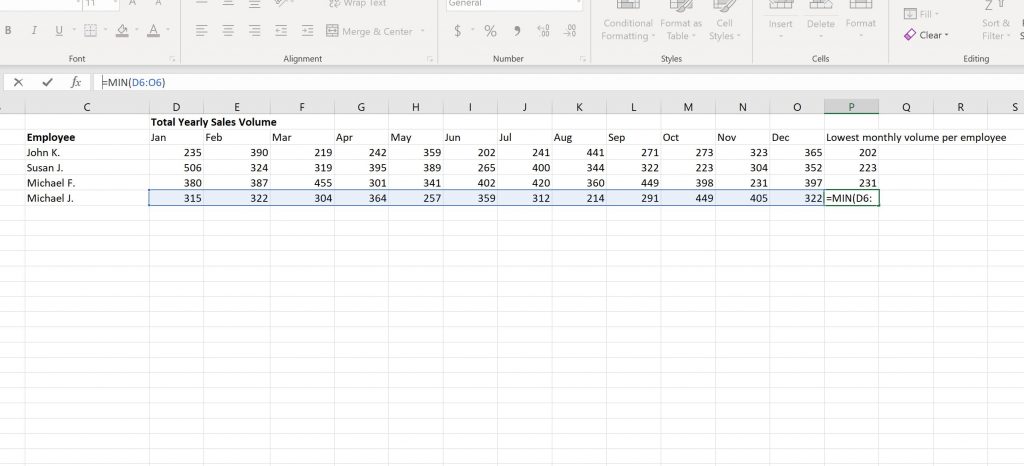Confirm the formula entry with checkmark
The height and width of the screenshot is (466, 1024).
[x=47, y=82]
